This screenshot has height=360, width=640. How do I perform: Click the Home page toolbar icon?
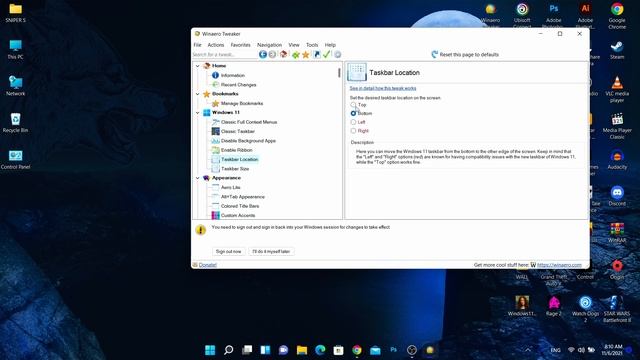click(x=283, y=54)
